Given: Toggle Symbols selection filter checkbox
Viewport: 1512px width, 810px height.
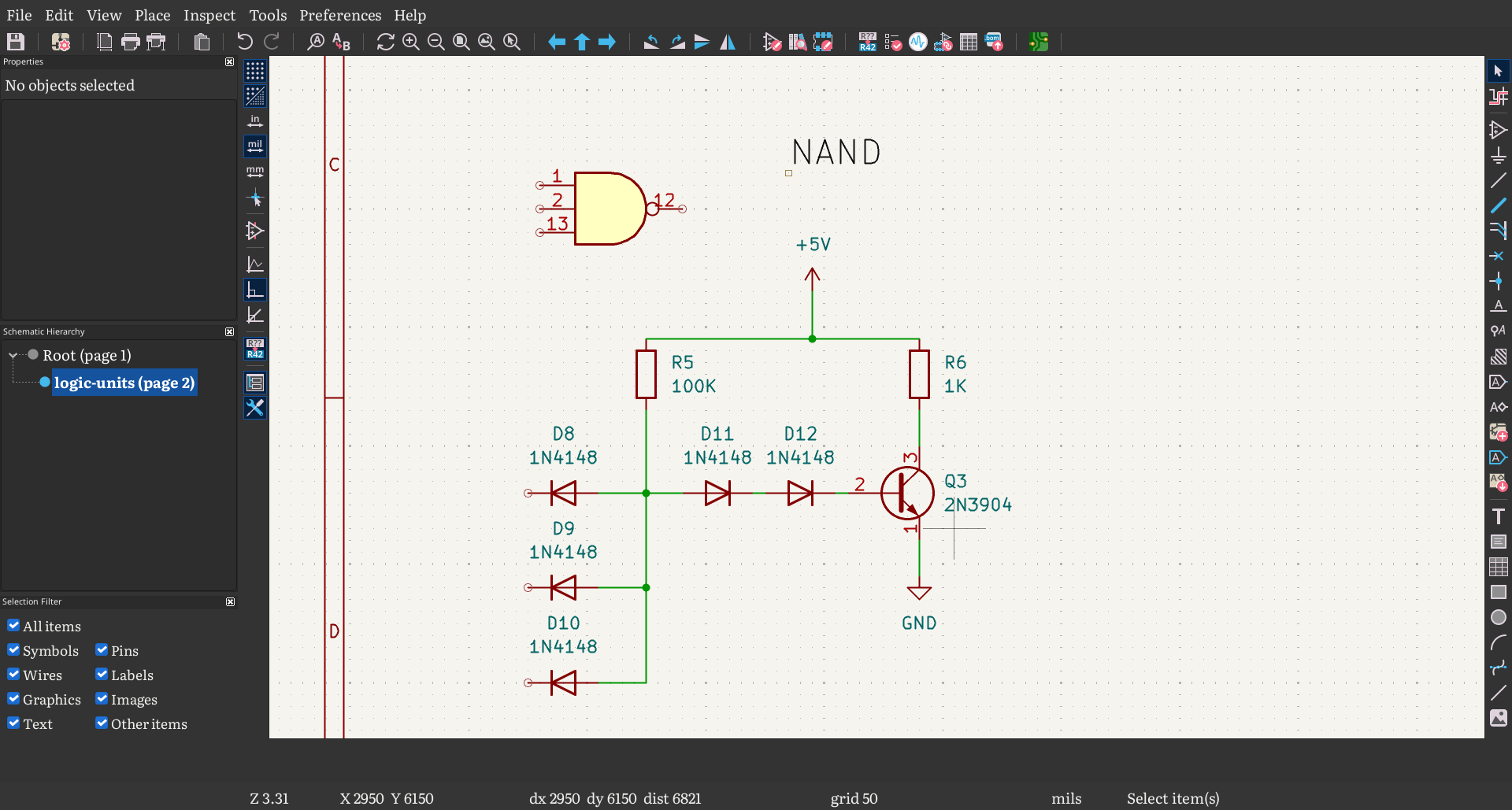Looking at the screenshot, I should [x=13, y=650].
